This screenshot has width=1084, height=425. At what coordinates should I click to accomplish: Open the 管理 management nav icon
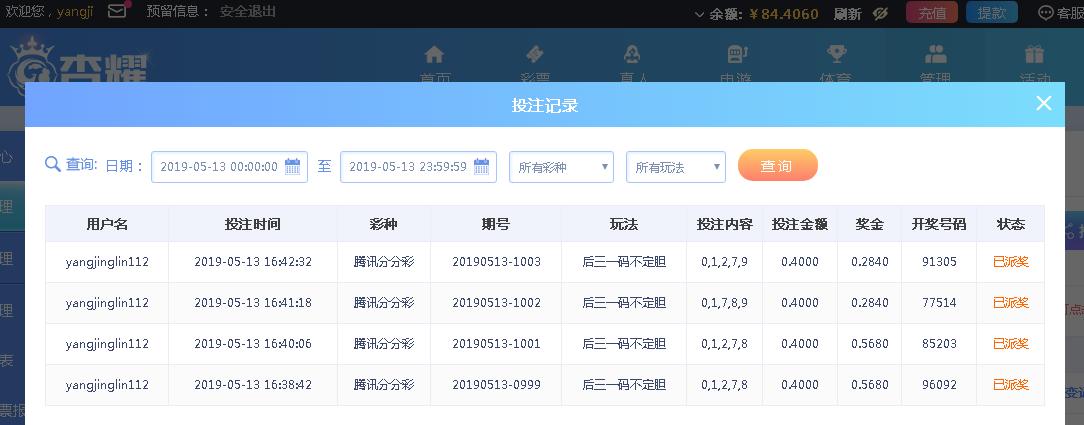click(x=936, y=54)
